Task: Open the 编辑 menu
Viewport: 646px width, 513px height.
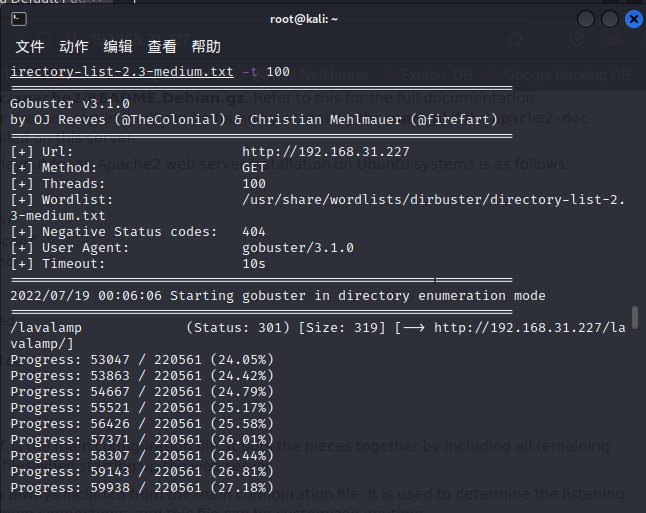Action: coord(118,47)
